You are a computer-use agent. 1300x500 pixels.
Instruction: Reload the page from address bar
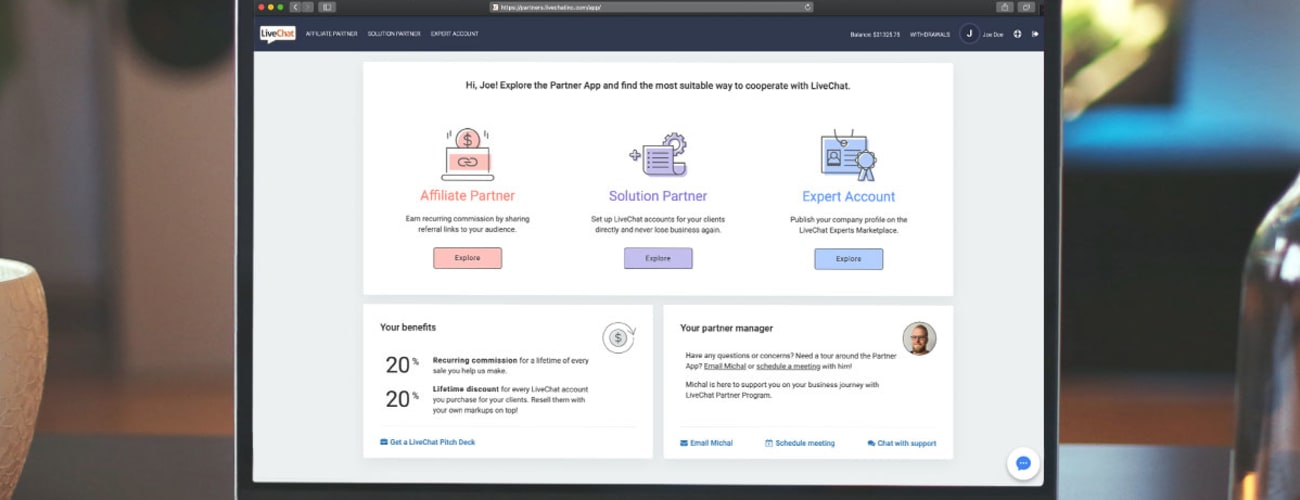tap(807, 7)
